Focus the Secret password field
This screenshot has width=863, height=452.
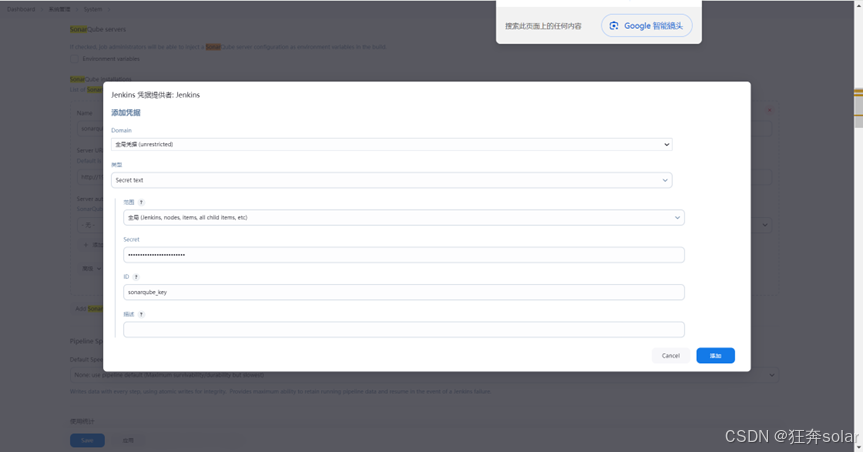click(x=403, y=255)
